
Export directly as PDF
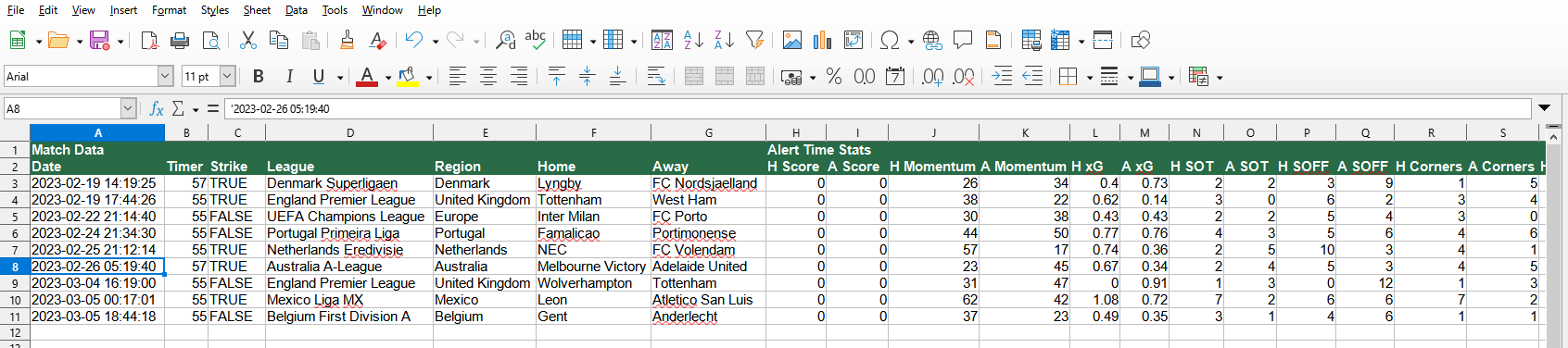(x=149, y=40)
